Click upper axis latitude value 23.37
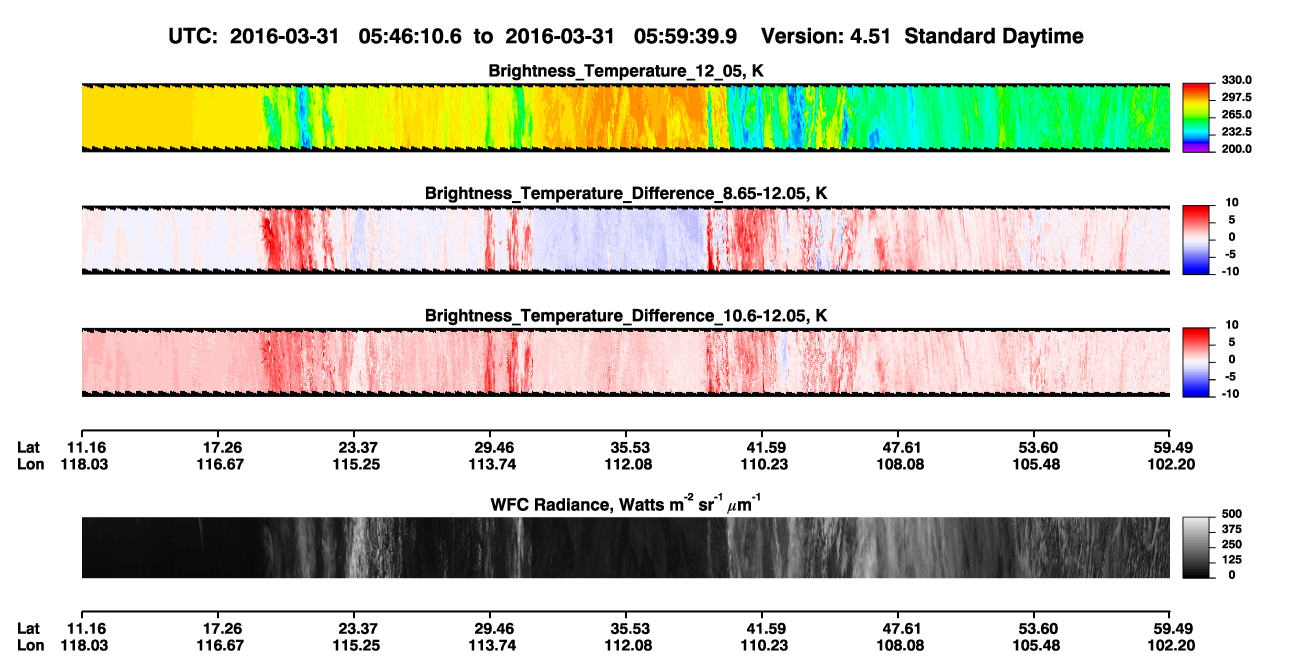The width and height of the screenshot is (1300, 667). [x=354, y=448]
